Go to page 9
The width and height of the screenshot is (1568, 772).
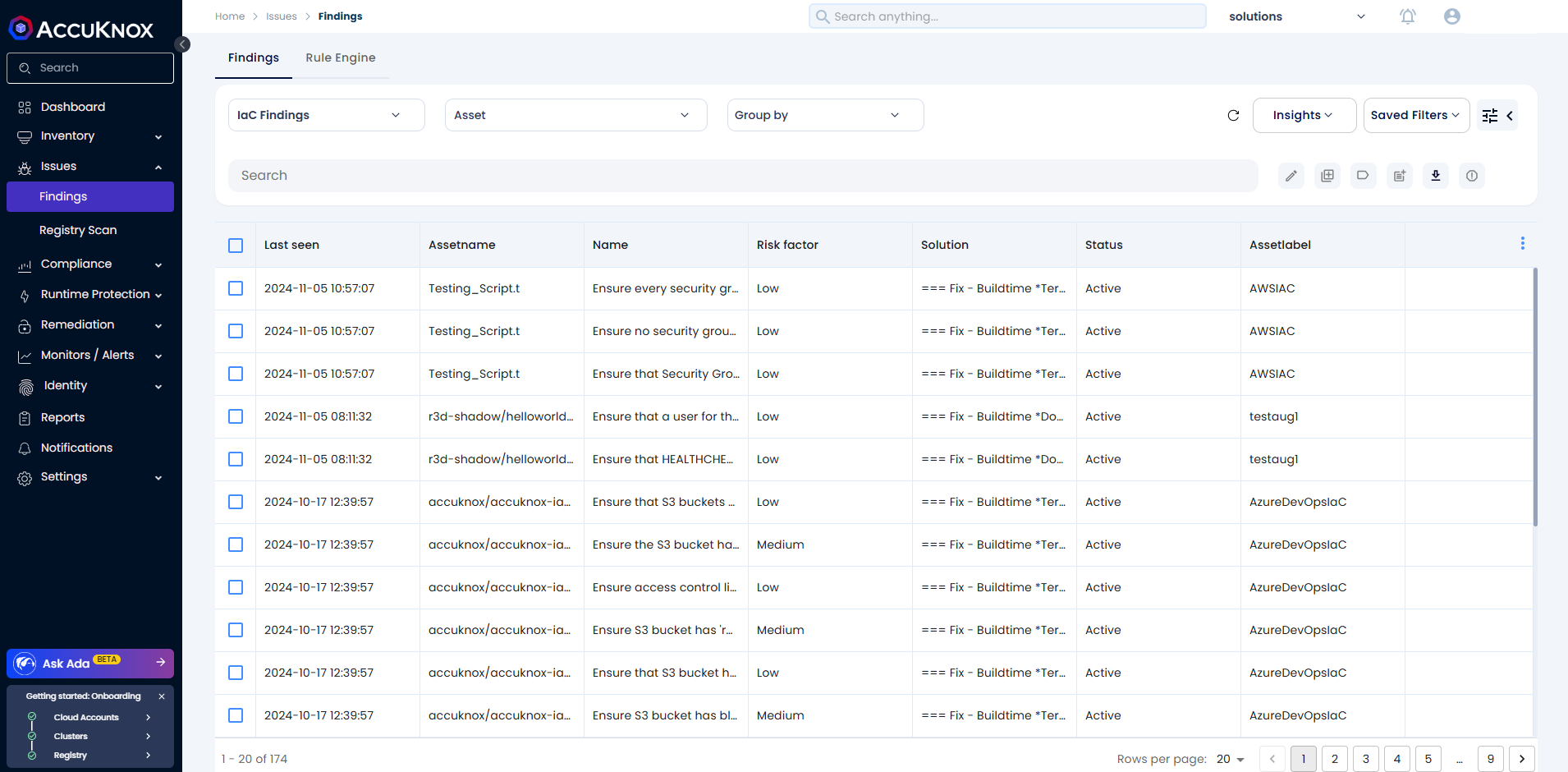[x=1491, y=759]
